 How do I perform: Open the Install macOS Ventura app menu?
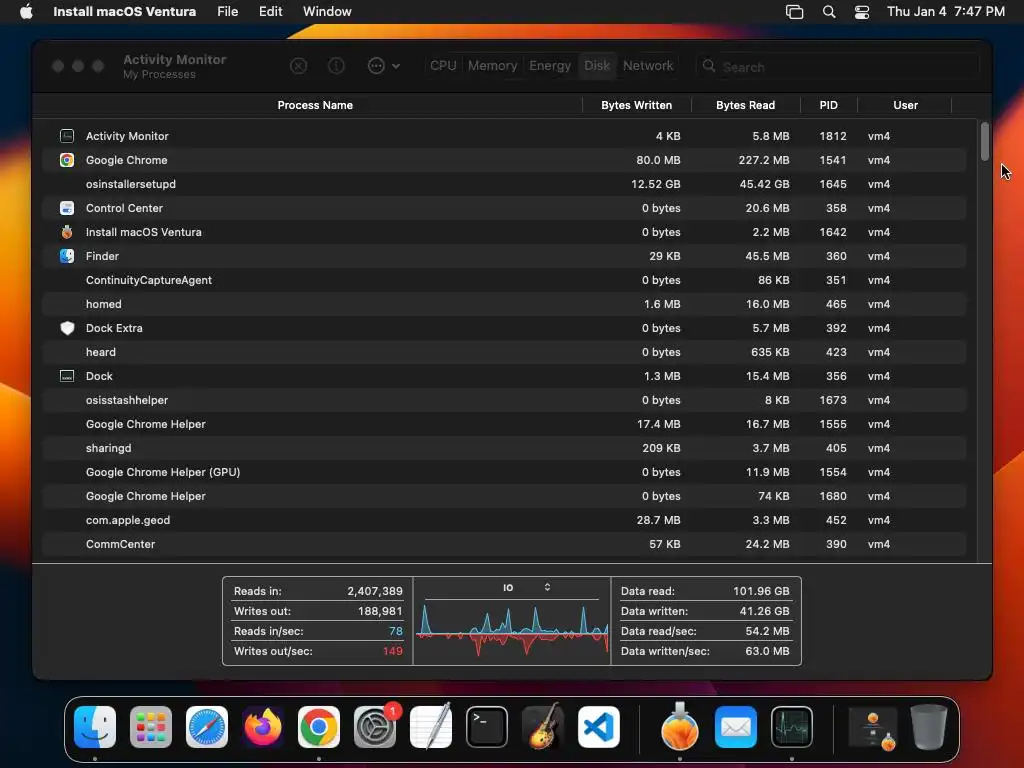pyautogui.click(x=124, y=12)
